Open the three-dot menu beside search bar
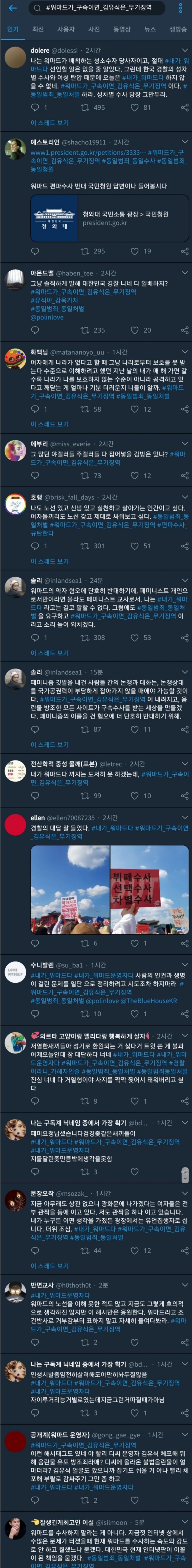 pyautogui.click(x=180, y=9)
